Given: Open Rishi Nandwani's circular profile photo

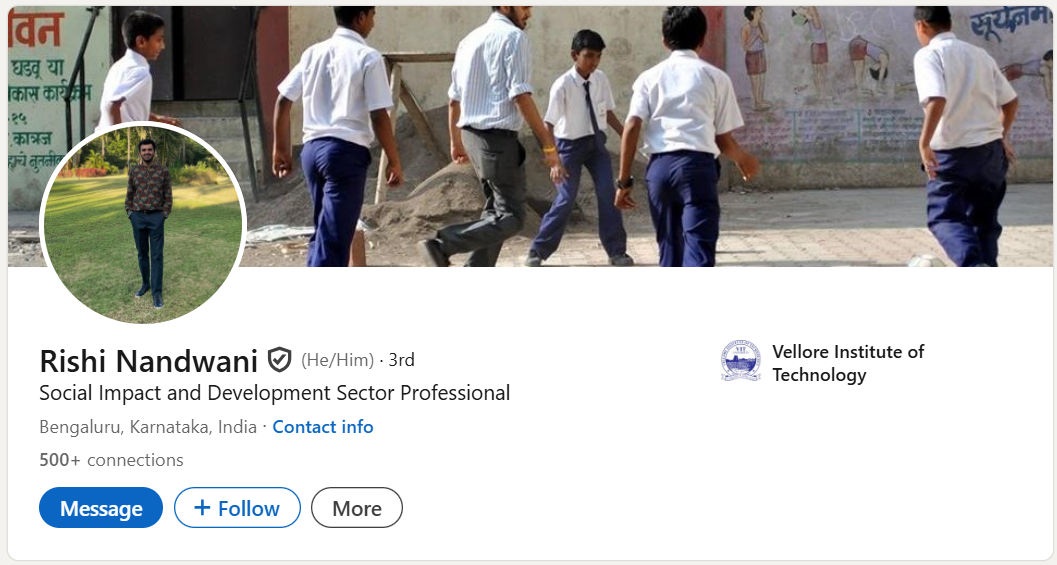Looking at the screenshot, I should 143,224.
